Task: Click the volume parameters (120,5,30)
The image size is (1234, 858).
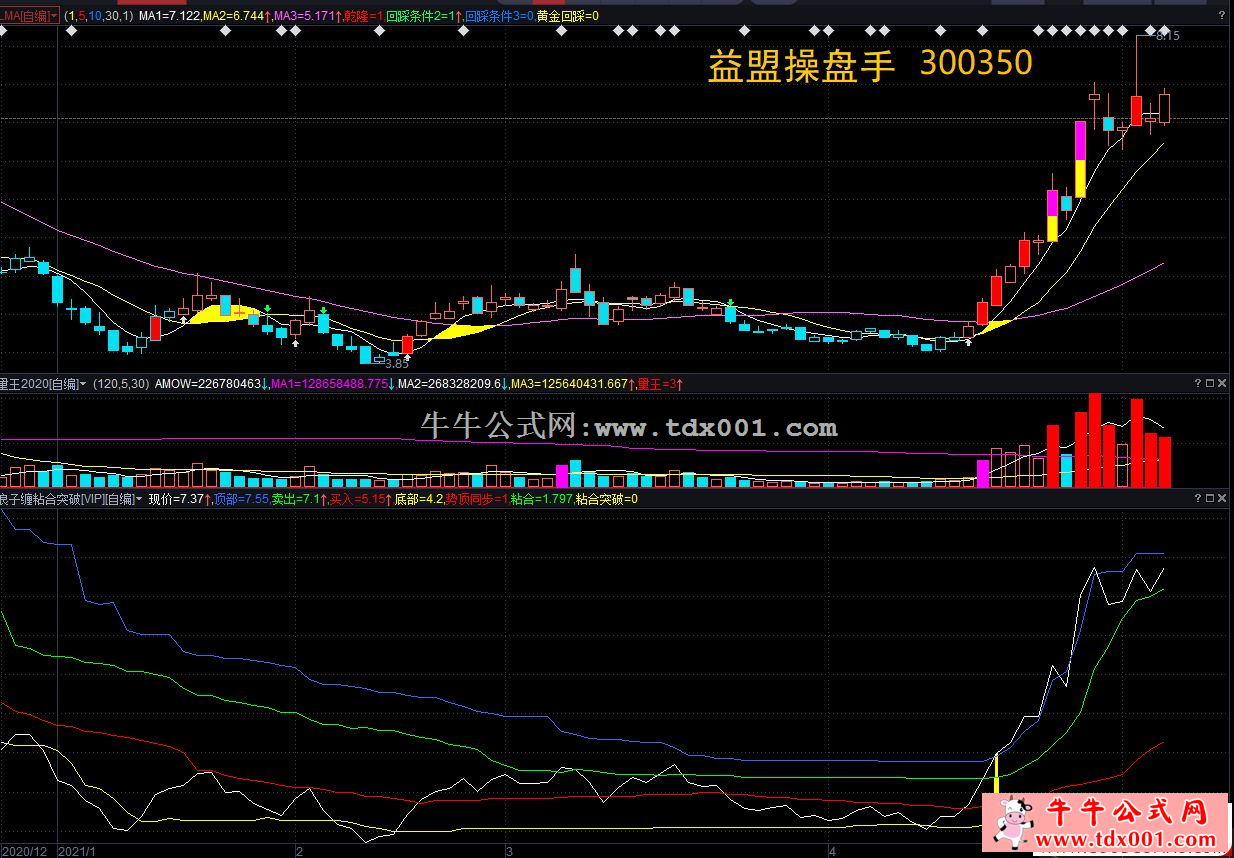Action: coord(121,383)
